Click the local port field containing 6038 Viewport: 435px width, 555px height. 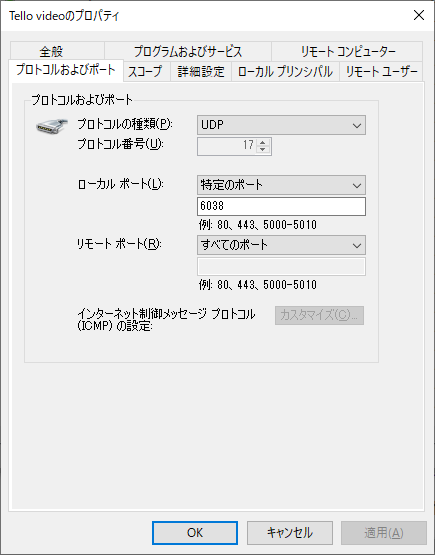[281, 206]
